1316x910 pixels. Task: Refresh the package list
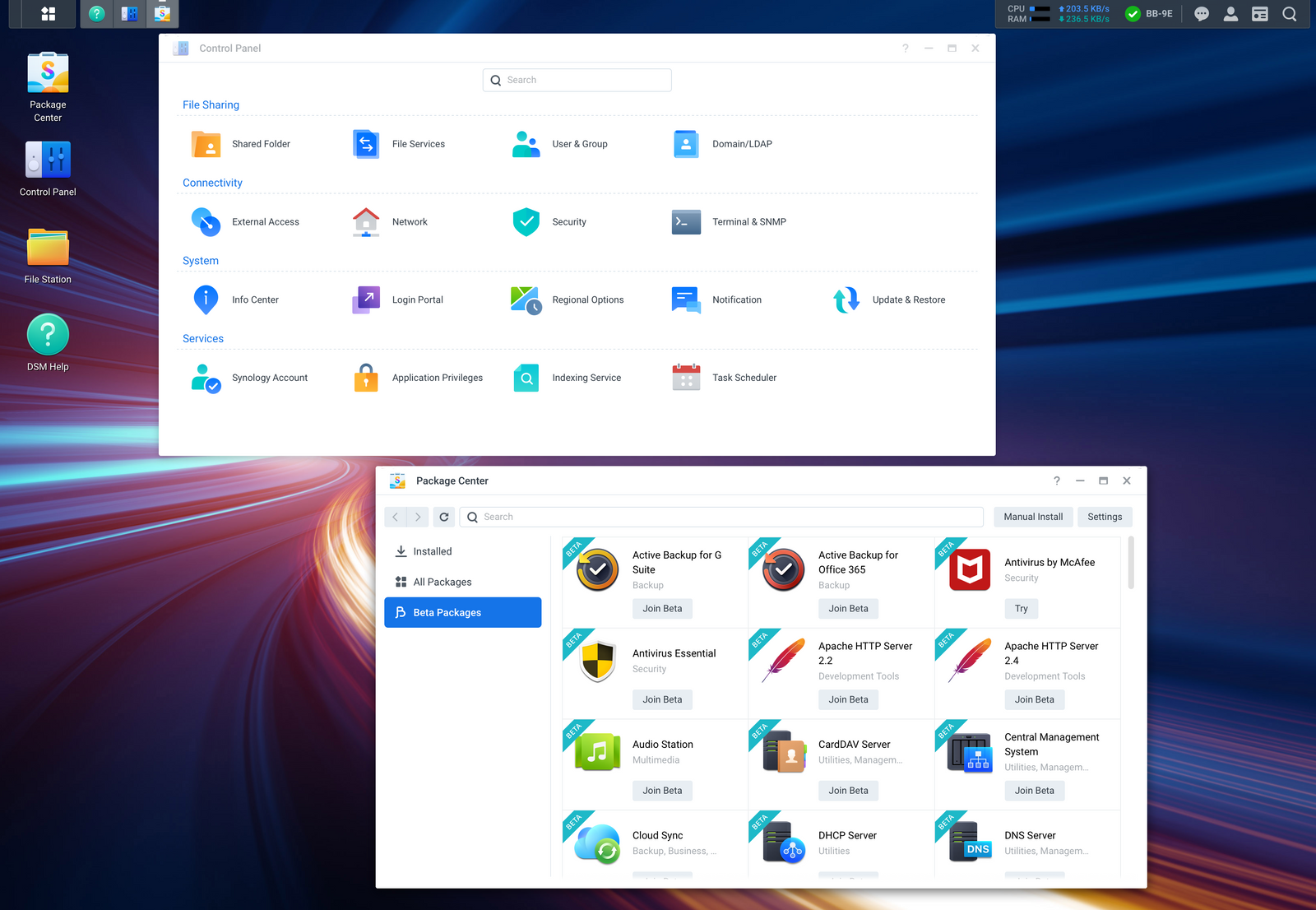pos(444,517)
